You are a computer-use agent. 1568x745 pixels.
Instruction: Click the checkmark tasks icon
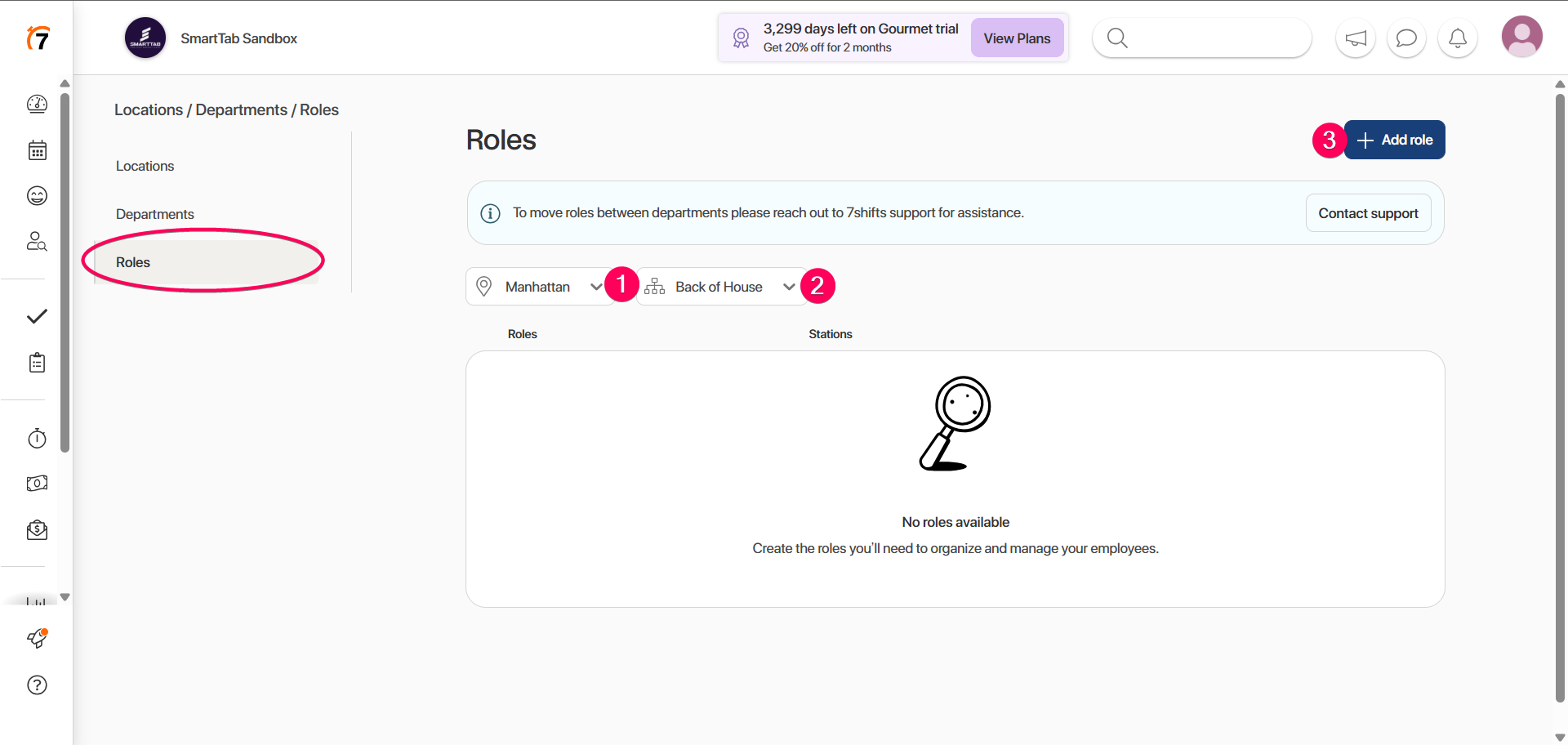click(x=37, y=317)
